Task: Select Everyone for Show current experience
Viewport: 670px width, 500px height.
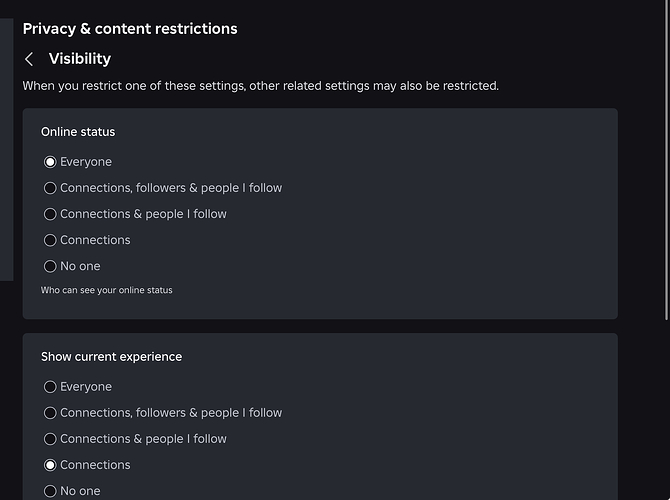Action: pyautogui.click(x=50, y=387)
